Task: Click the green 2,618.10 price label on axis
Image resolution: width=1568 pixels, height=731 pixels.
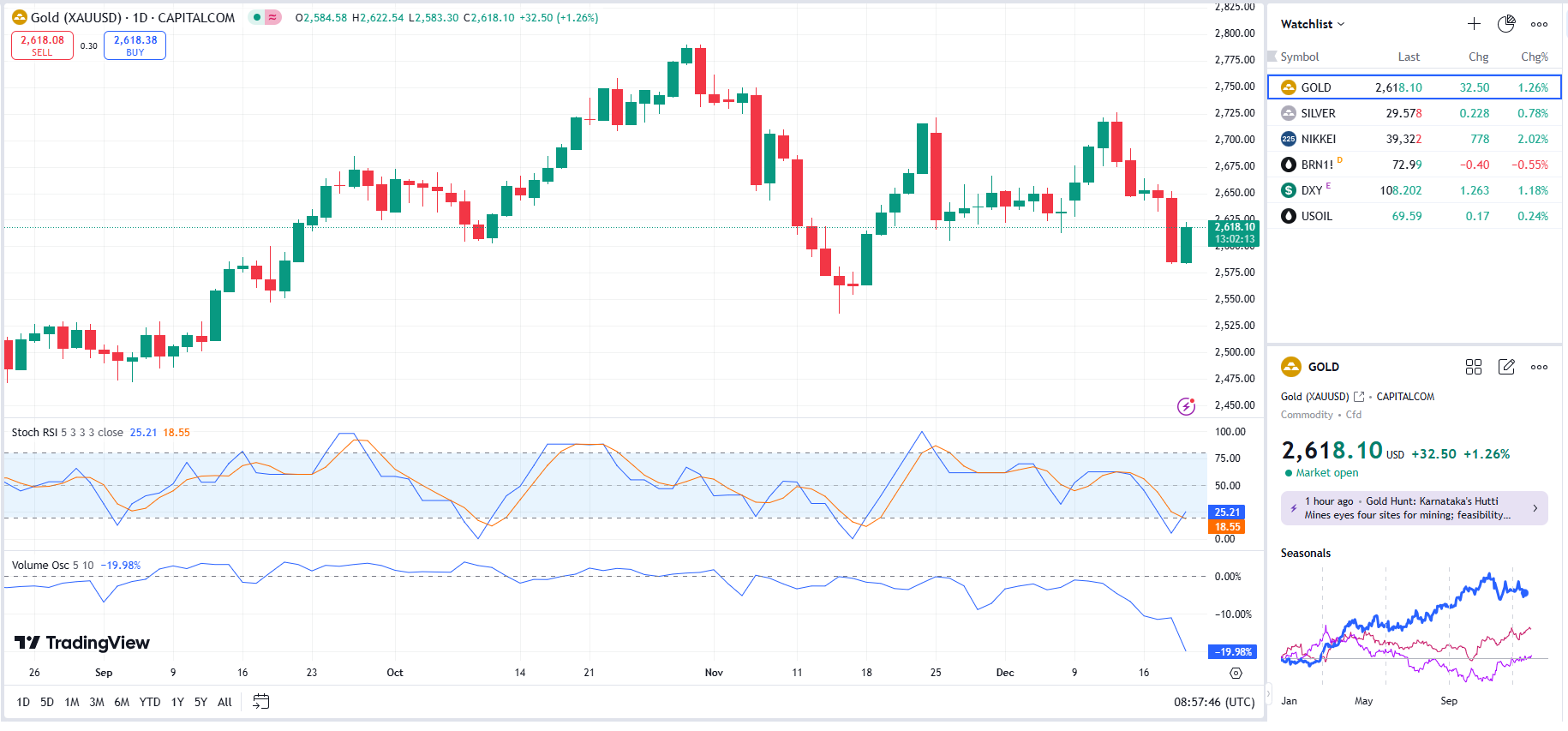Action: (x=1234, y=232)
